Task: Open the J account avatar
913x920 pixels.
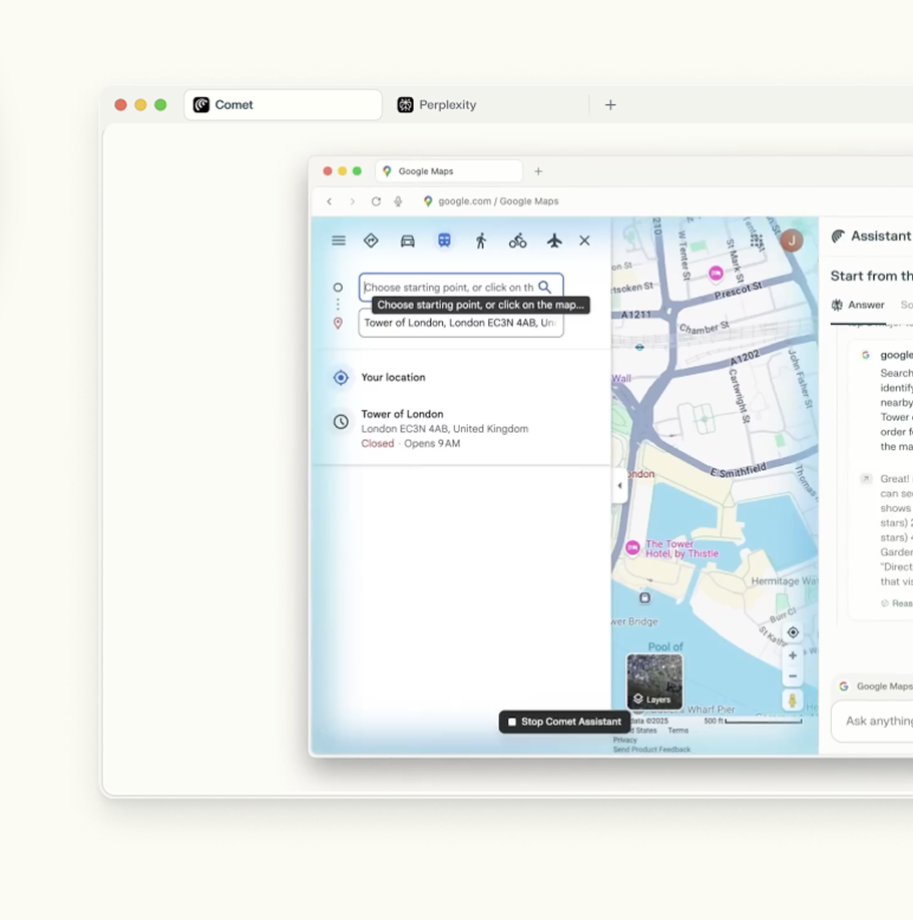Action: pos(792,241)
